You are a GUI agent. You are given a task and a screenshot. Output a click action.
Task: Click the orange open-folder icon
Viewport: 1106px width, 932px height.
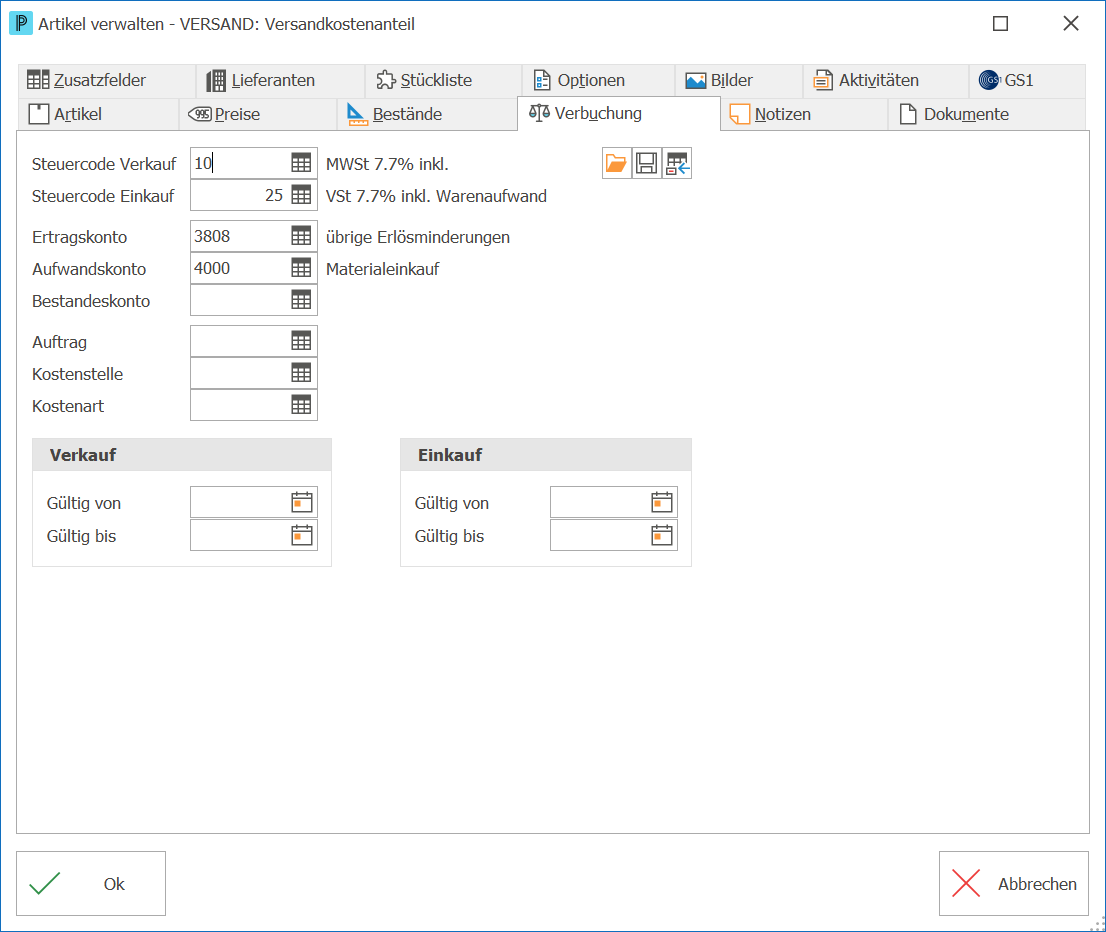(x=616, y=164)
